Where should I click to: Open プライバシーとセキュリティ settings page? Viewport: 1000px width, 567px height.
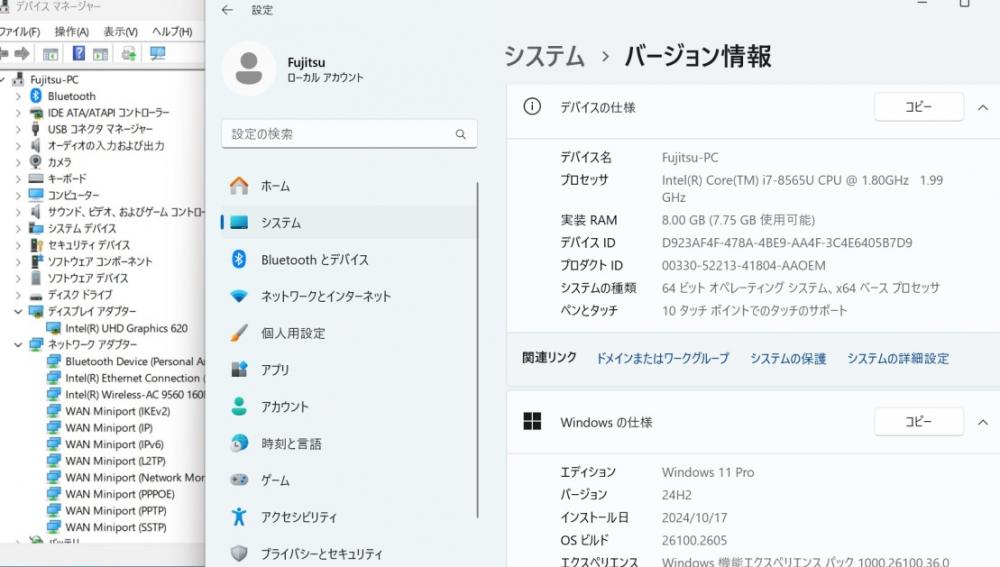pos(349,554)
